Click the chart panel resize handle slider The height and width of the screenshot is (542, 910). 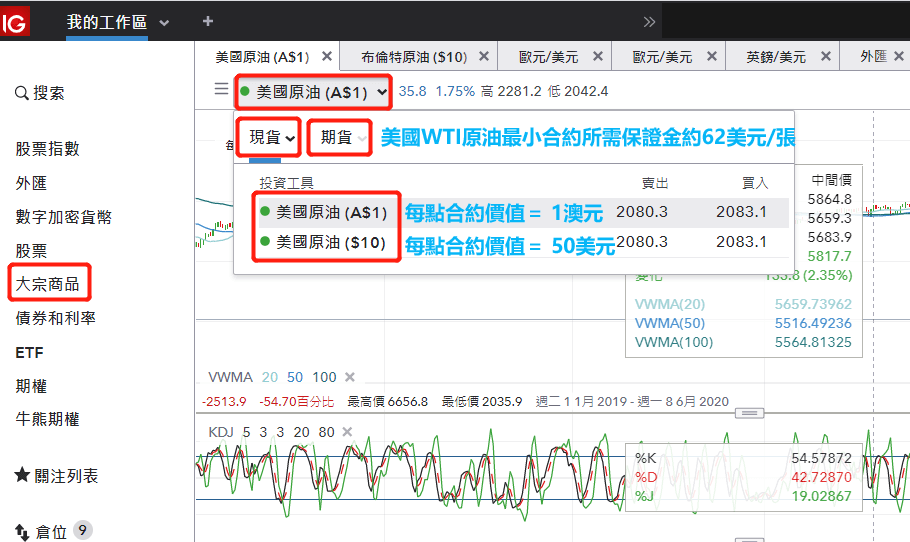pyautogui.click(x=747, y=412)
